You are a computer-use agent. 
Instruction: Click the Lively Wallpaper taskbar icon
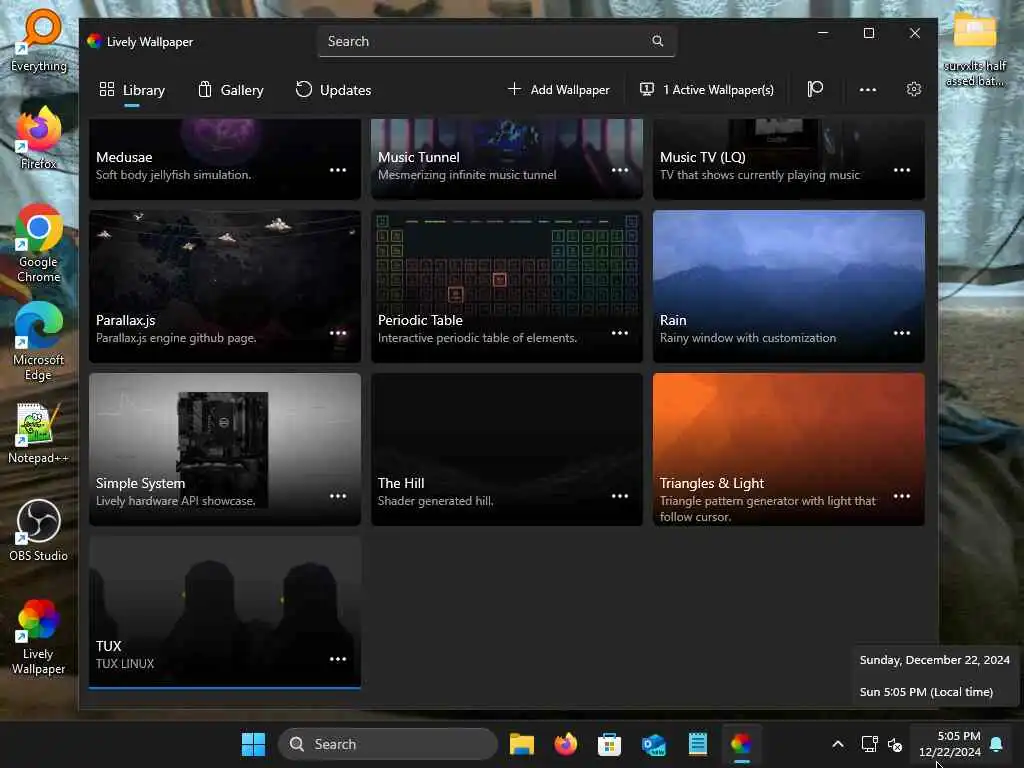pos(741,744)
